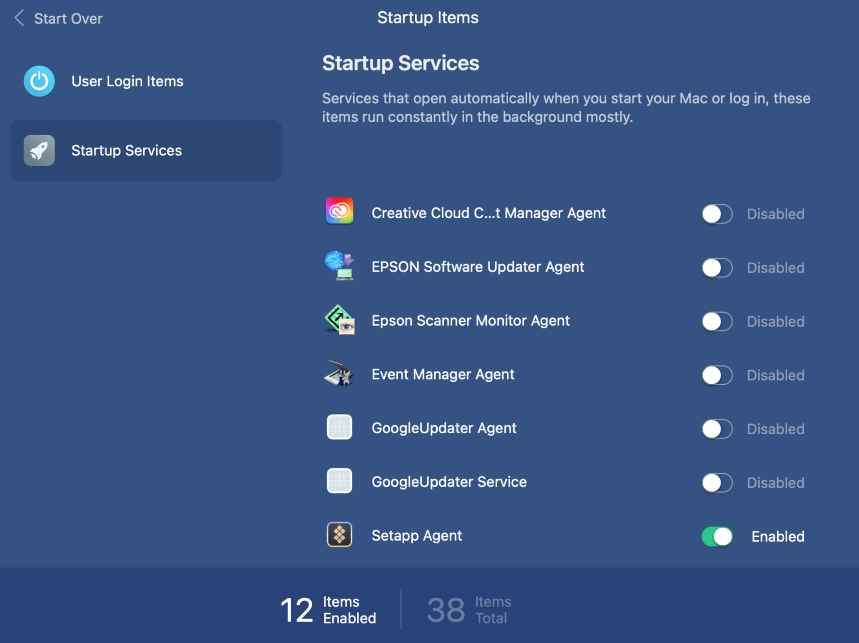The width and height of the screenshot is (859, 643).
Task: Click the GoogleUpdater Service placeholder icon
Action: point(339,481)
